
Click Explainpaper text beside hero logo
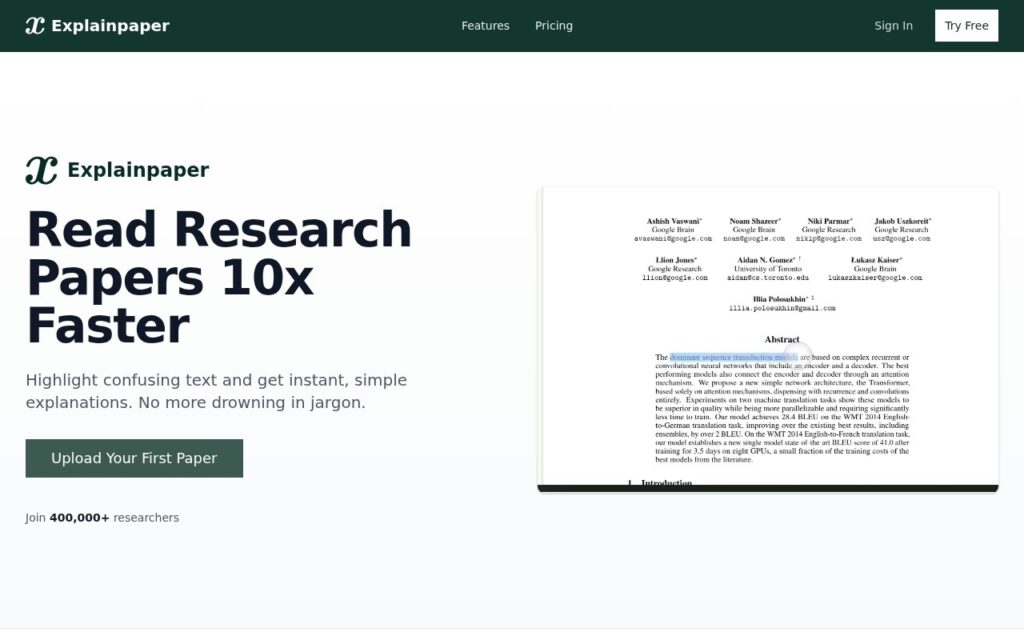138,170
